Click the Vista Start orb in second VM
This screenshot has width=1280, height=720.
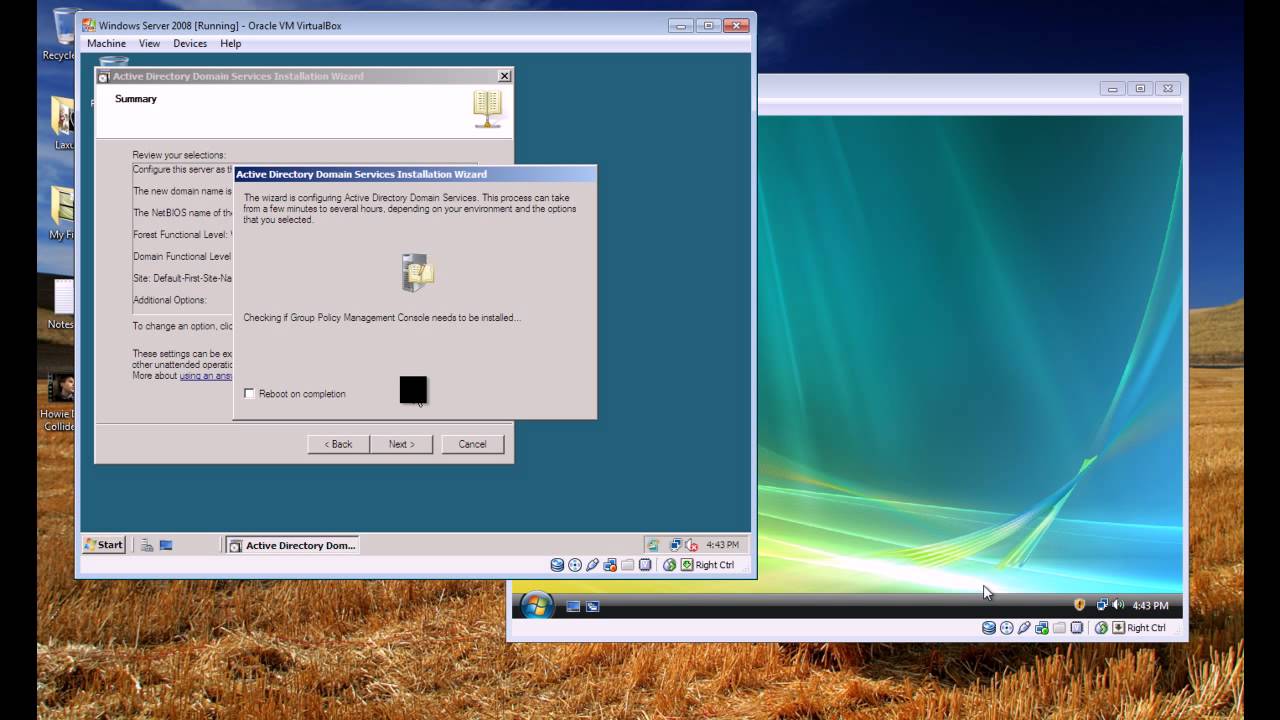(537, 605)
